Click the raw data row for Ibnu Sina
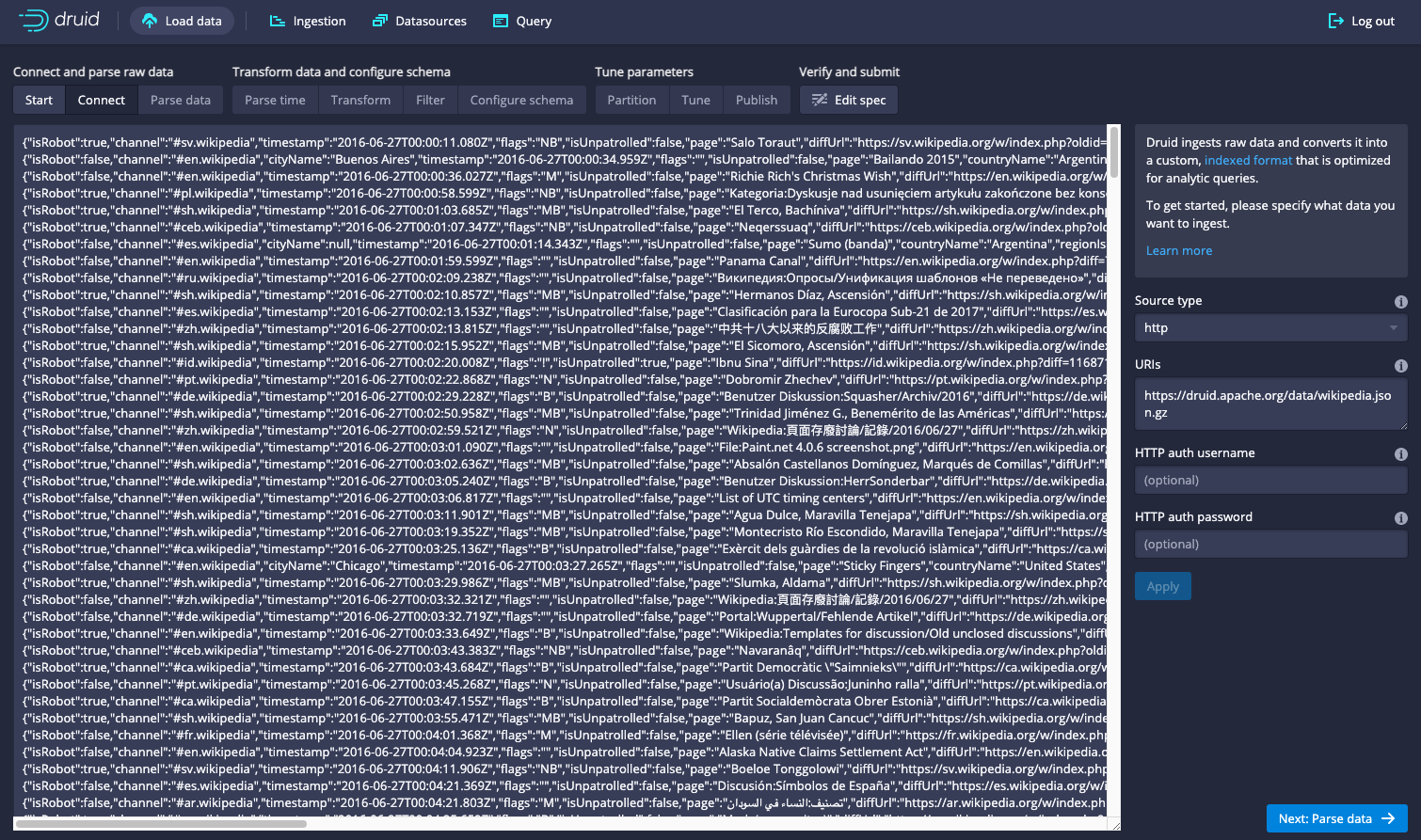 [x=565, y=362]
